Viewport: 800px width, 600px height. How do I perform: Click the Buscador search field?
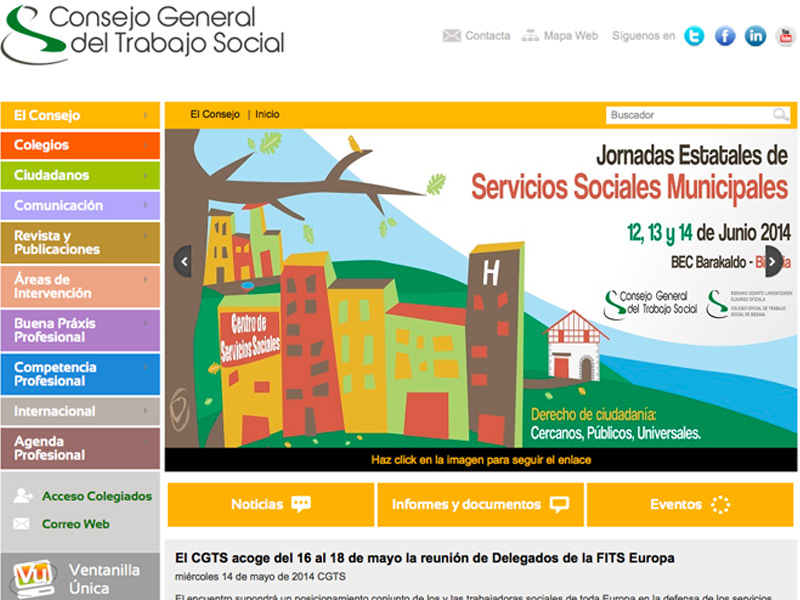coord(688,115)
